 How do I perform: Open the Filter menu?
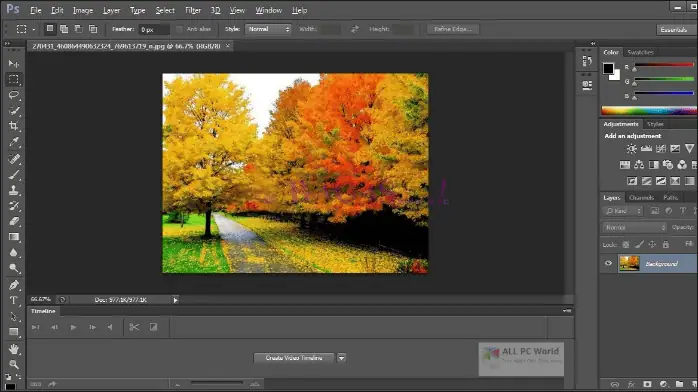pos(193,10)
